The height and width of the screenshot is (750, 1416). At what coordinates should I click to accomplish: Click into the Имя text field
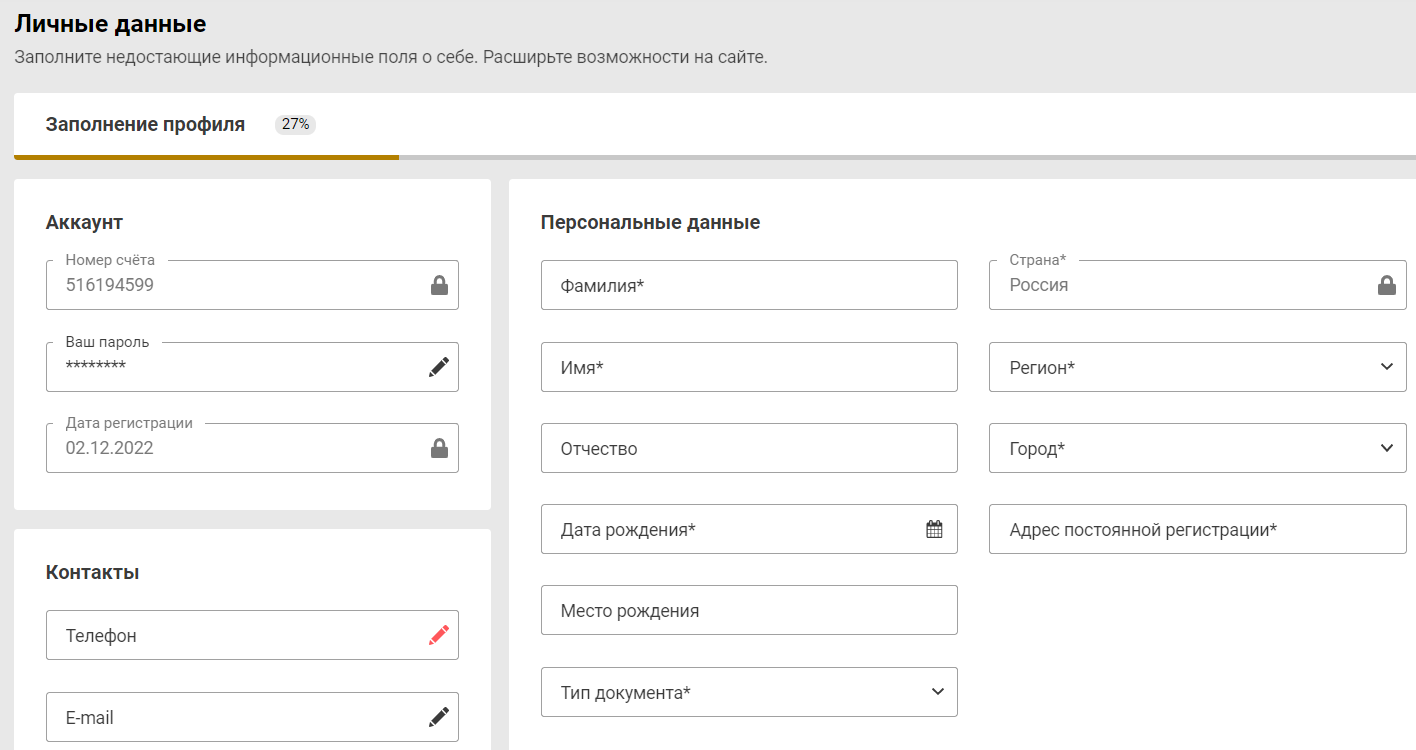coord(748,367)
